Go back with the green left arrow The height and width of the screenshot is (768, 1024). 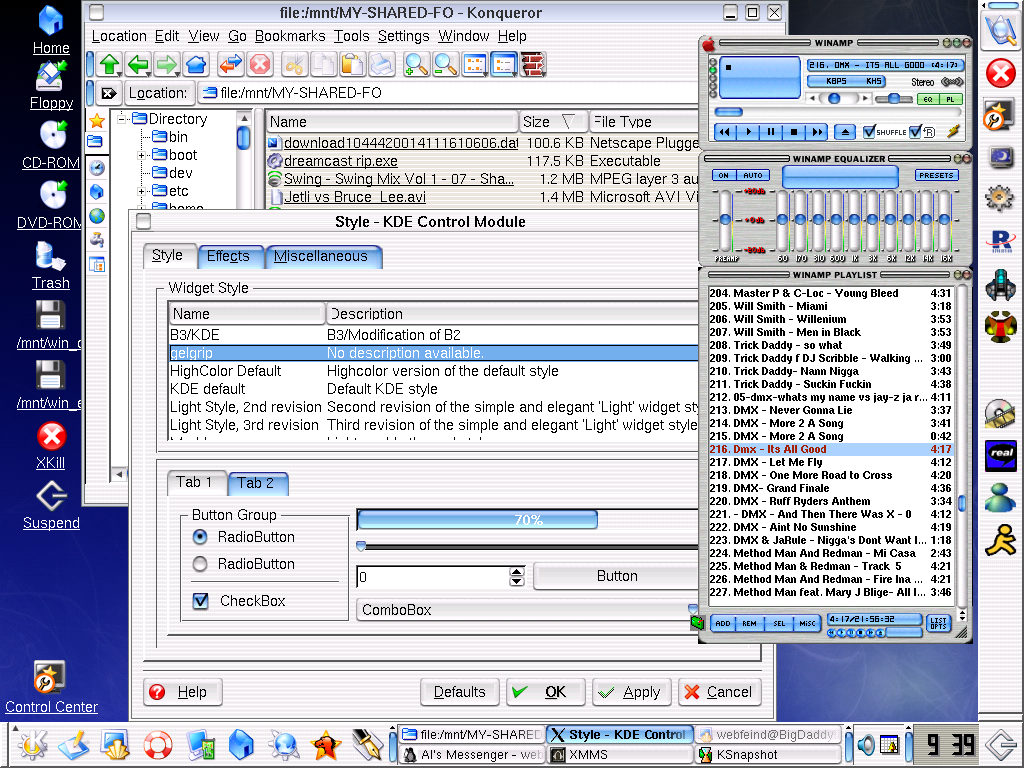pos(138,65)
